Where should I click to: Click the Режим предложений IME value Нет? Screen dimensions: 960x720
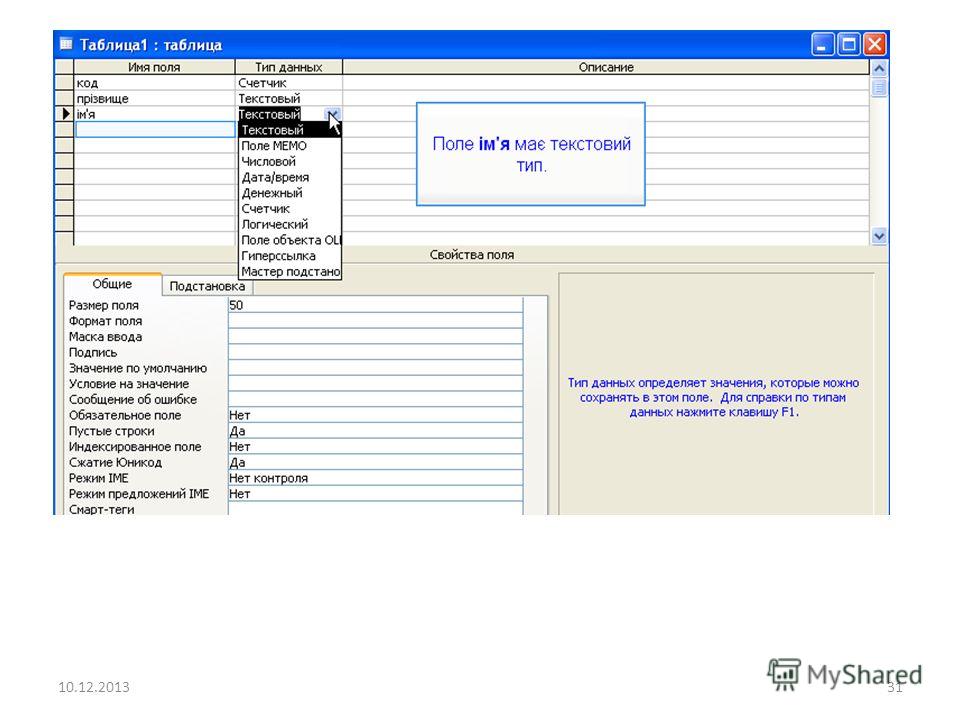pos(375,493)
